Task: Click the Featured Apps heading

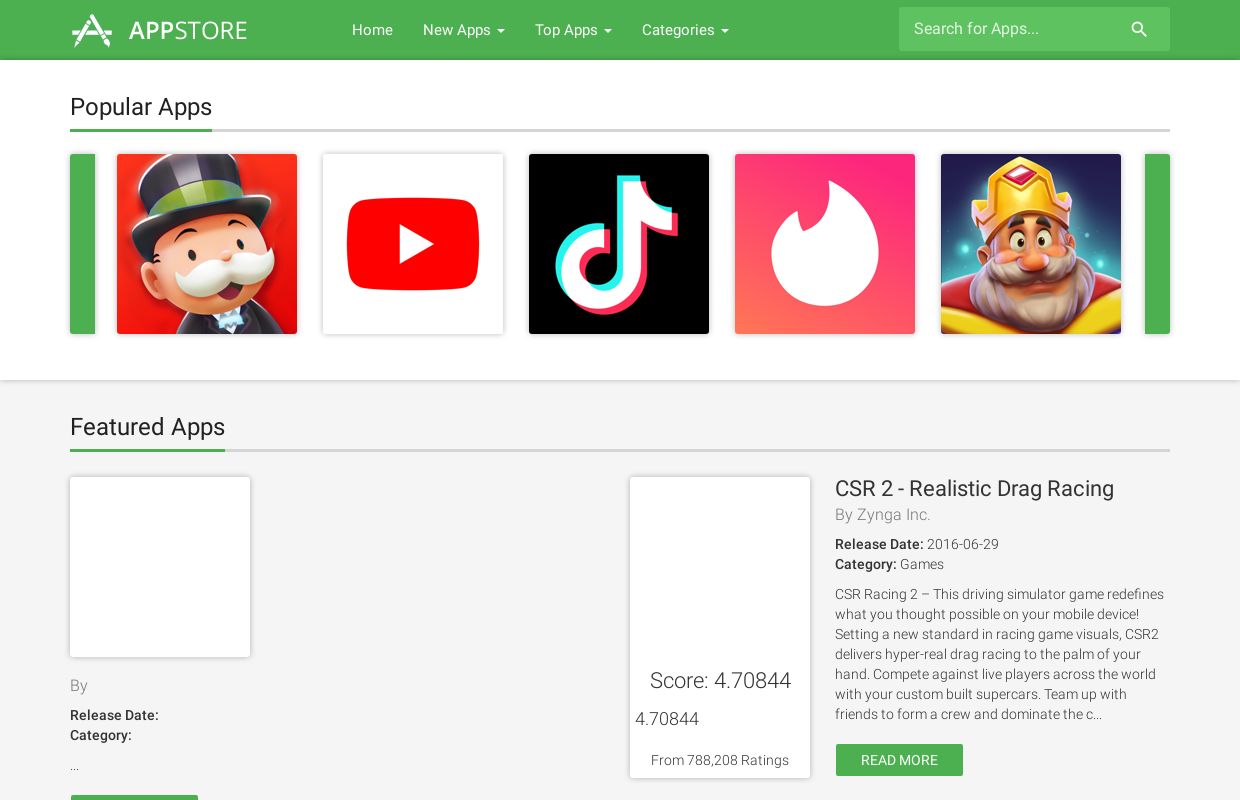Action: click(147, 427)
